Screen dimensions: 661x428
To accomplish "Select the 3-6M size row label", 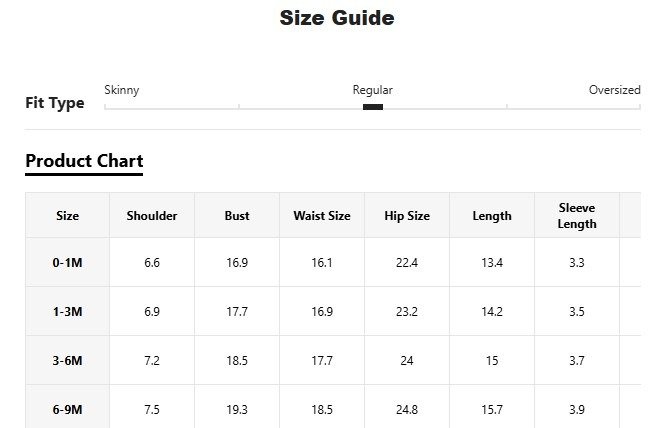I will pyautogui.click(x=68, y=361).
